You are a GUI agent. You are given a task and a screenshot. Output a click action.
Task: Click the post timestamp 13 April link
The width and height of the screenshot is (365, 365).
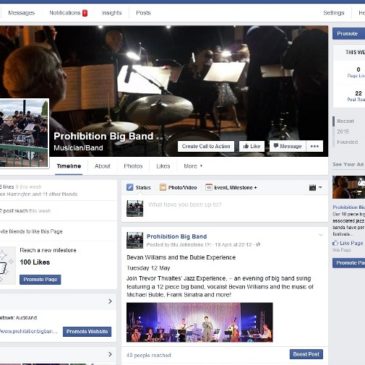(x=233, y=245)
